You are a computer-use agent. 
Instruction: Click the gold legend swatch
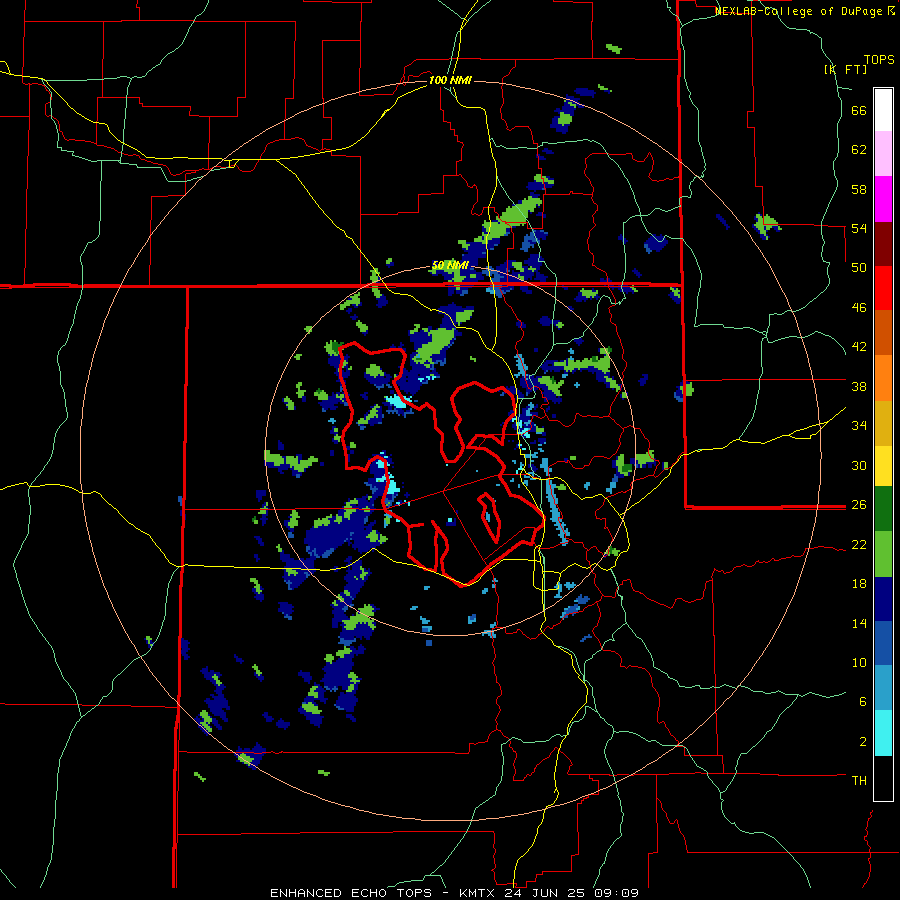pos(883,423)
